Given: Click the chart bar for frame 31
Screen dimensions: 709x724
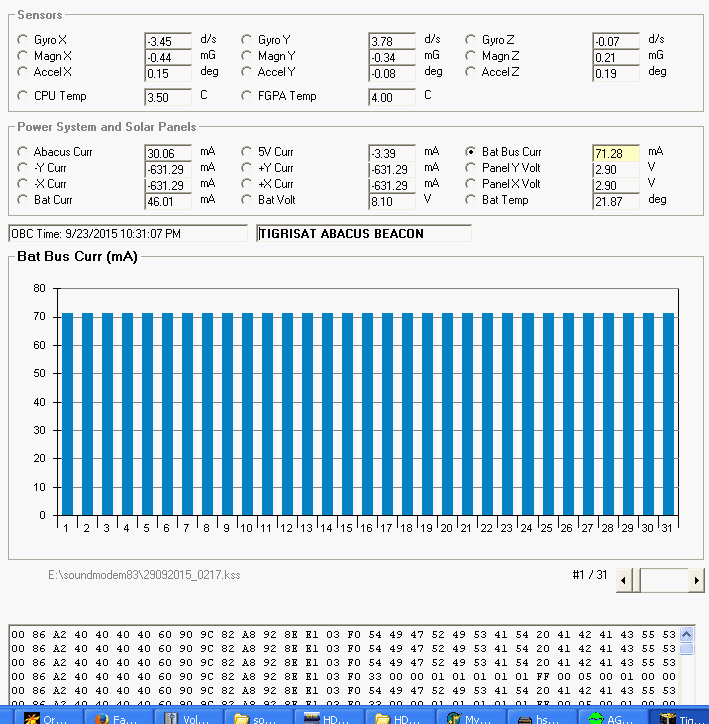Looking at the screenshot, I should pos(668,414).
